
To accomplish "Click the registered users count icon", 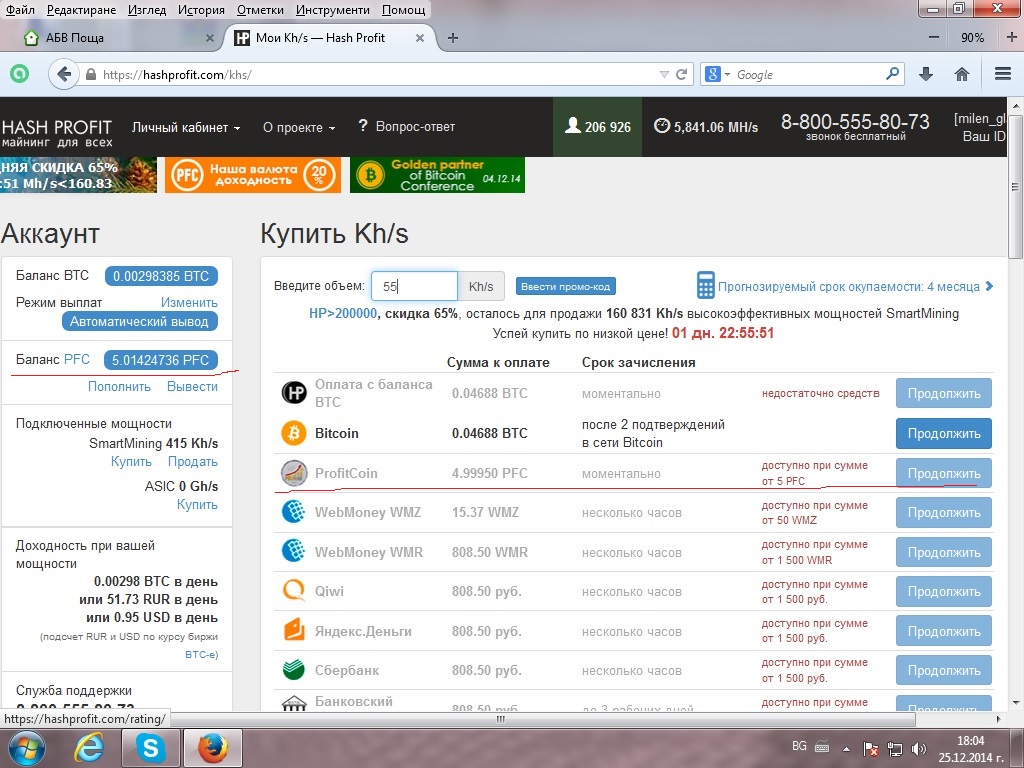I will point(573,125).
